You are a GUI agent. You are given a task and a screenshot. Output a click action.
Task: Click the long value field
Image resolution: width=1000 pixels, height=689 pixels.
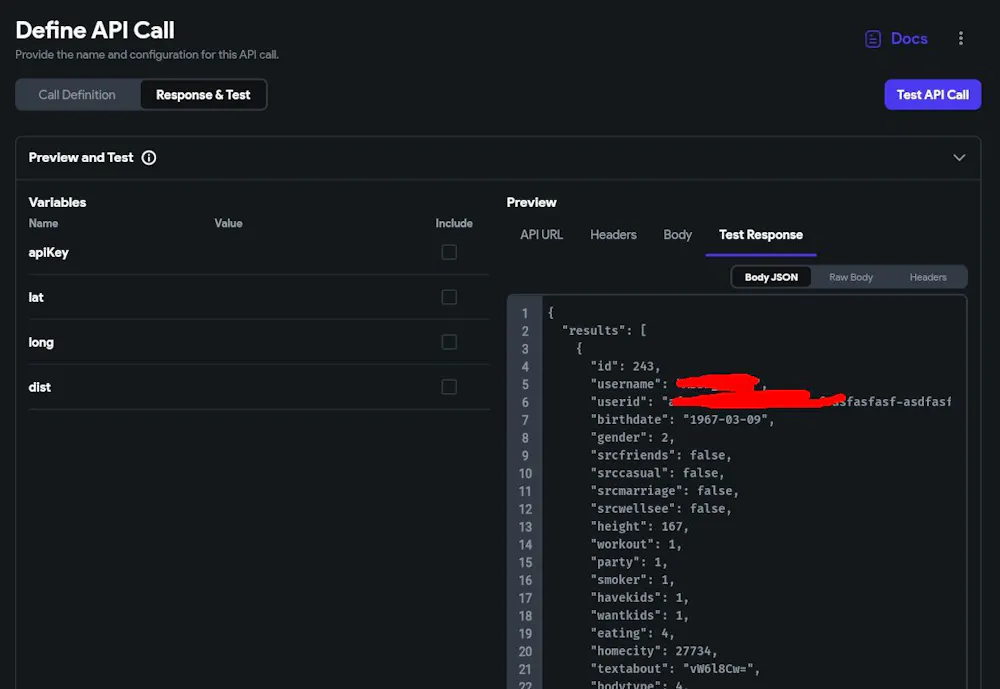319,342
